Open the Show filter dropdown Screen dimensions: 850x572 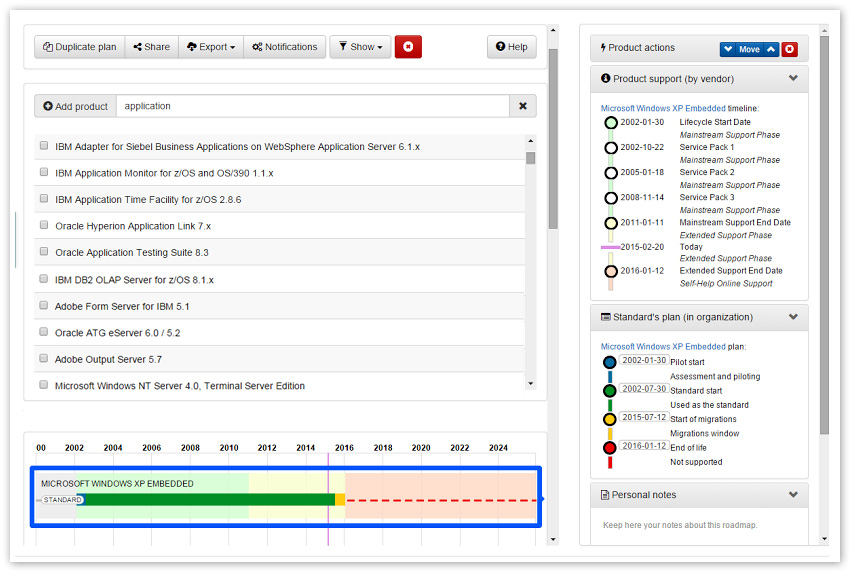click(x=360, y=47)
